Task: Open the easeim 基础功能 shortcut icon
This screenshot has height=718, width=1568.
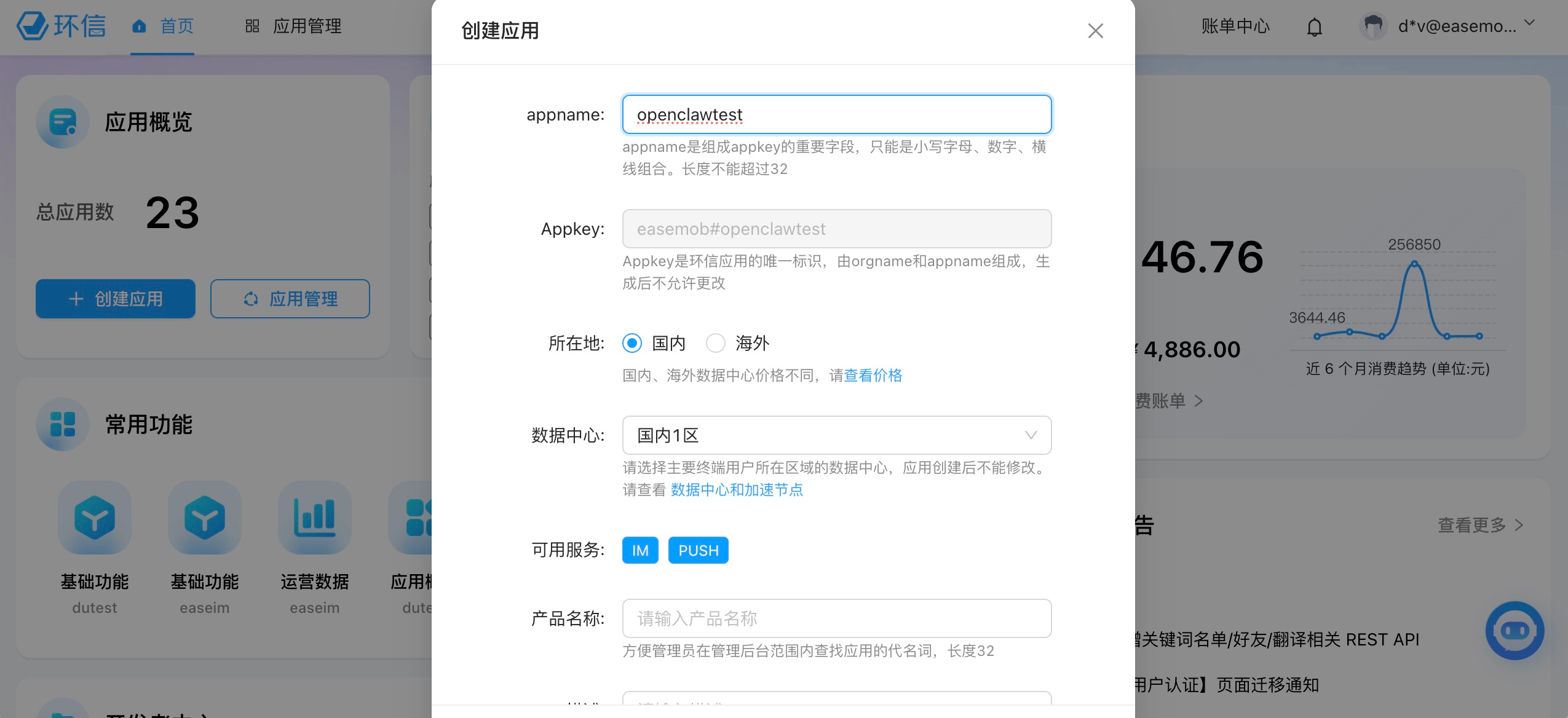Action: point(205,518)
